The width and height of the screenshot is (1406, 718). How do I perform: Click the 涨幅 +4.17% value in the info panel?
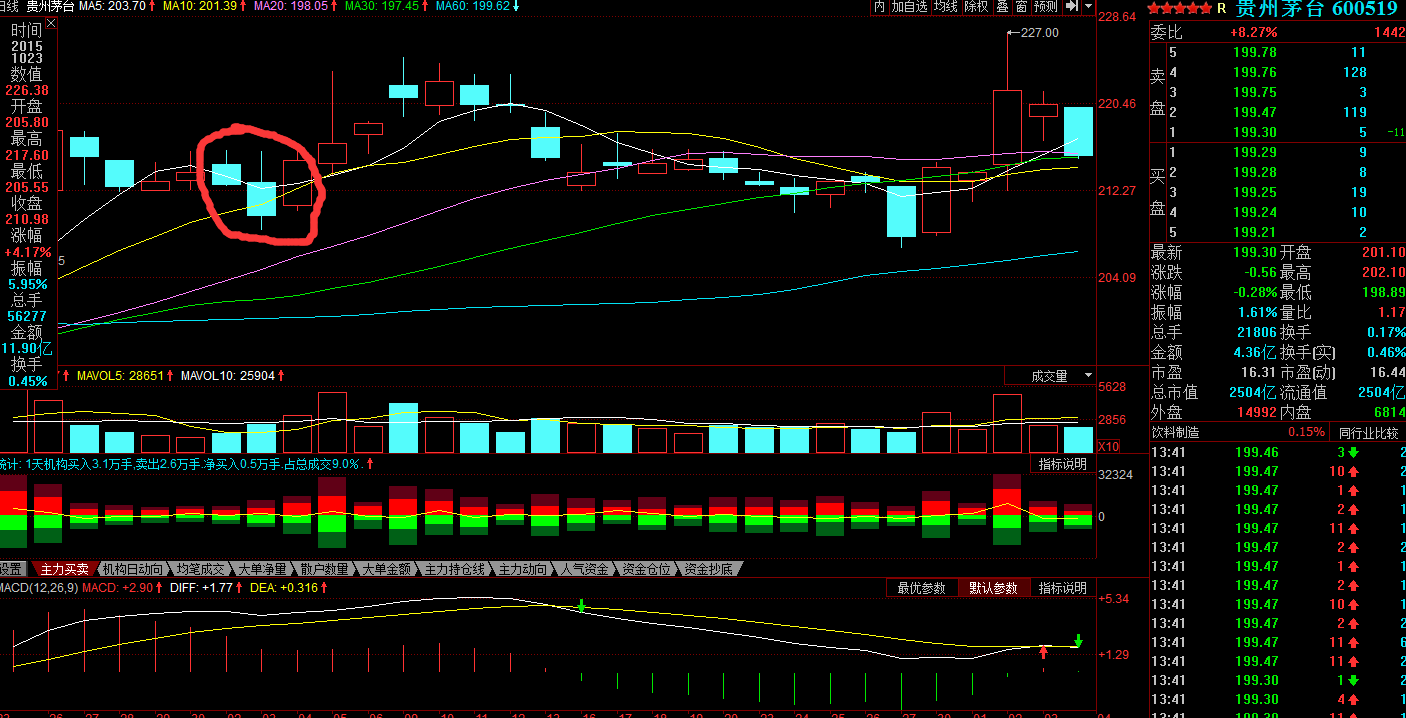tap(28, 253)
